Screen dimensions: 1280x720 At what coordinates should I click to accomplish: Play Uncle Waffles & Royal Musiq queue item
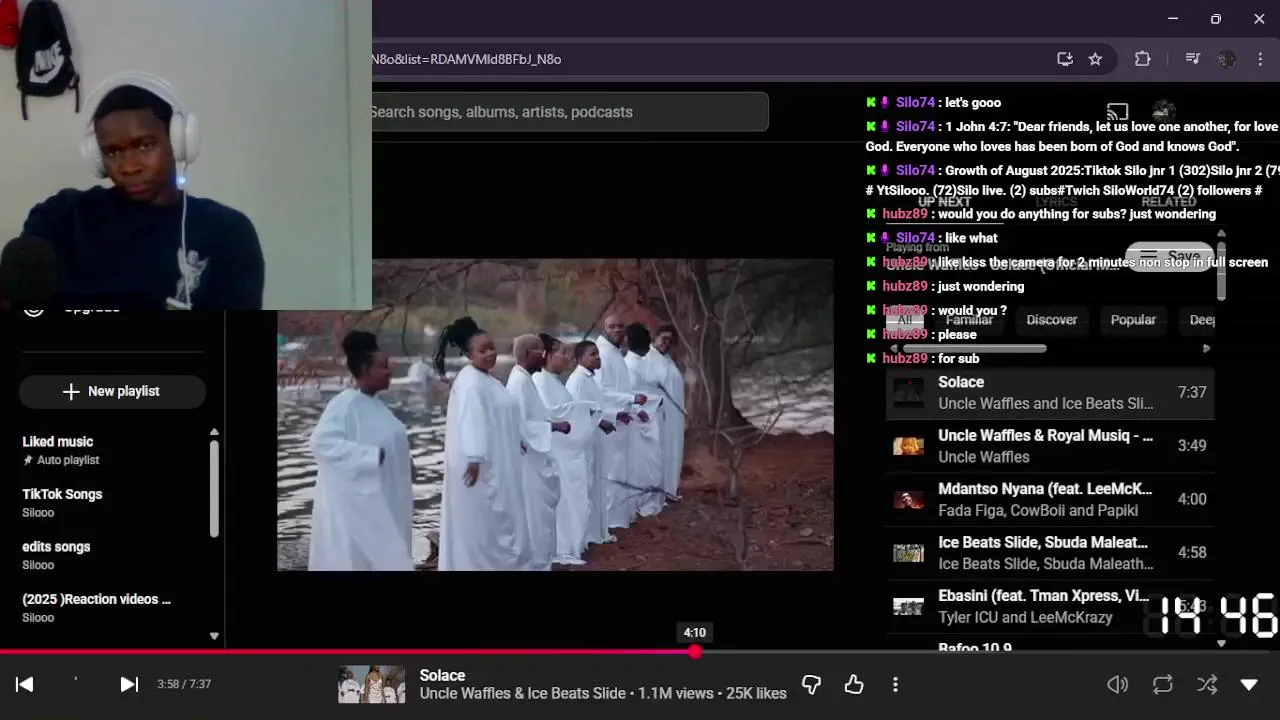[x=1050, y=446]
